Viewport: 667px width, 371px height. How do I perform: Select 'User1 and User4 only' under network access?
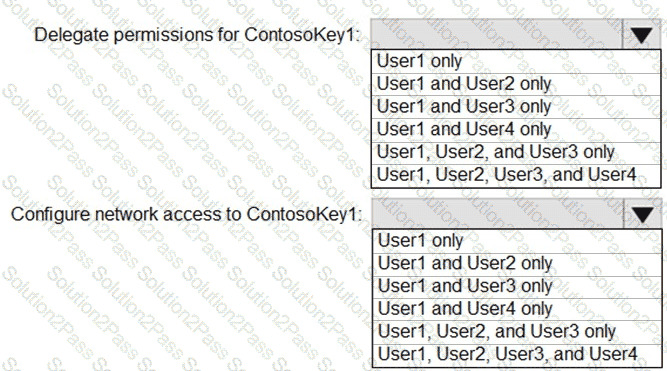pyautogui.click(x=517, y=309)
